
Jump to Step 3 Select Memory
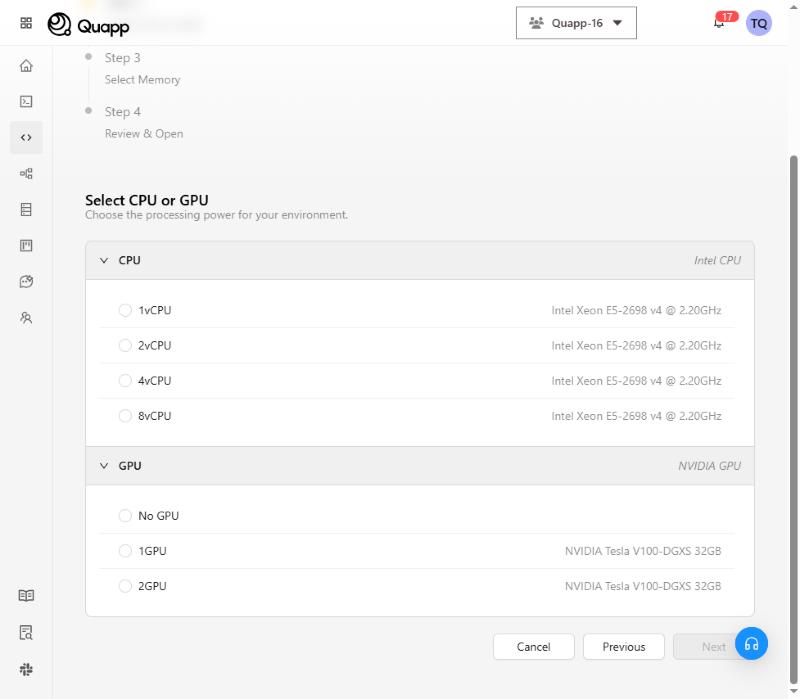(x=142, y=68)
